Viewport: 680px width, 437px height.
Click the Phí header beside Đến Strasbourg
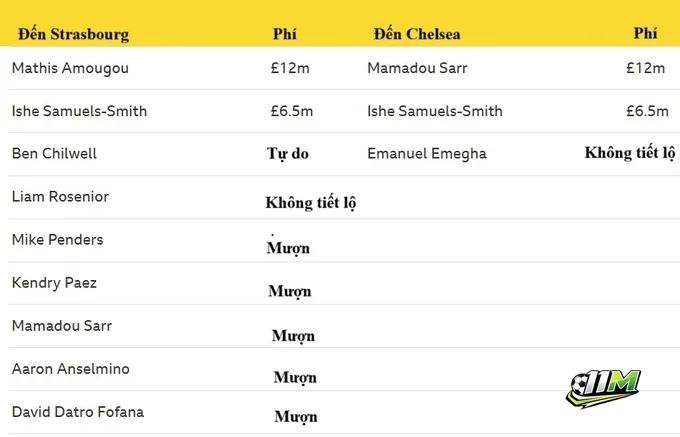coord(285,33)
